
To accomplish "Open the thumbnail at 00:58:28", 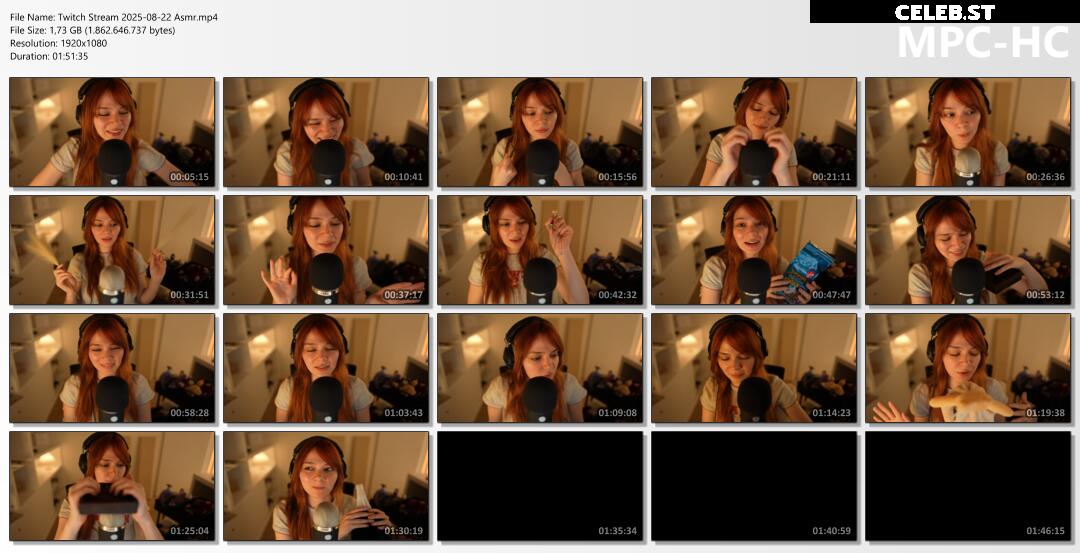I will pyautogui.click(x=112, y=368).
